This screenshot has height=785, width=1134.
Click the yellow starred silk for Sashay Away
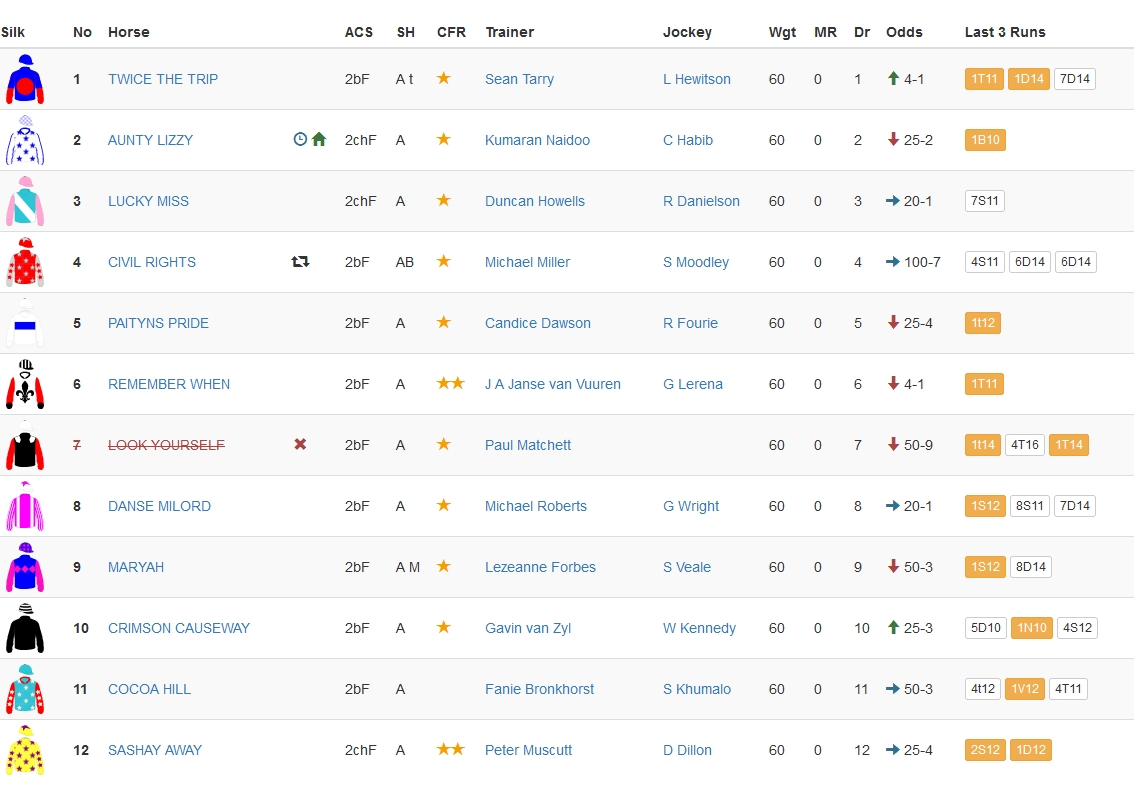click(x=25, y=750)
